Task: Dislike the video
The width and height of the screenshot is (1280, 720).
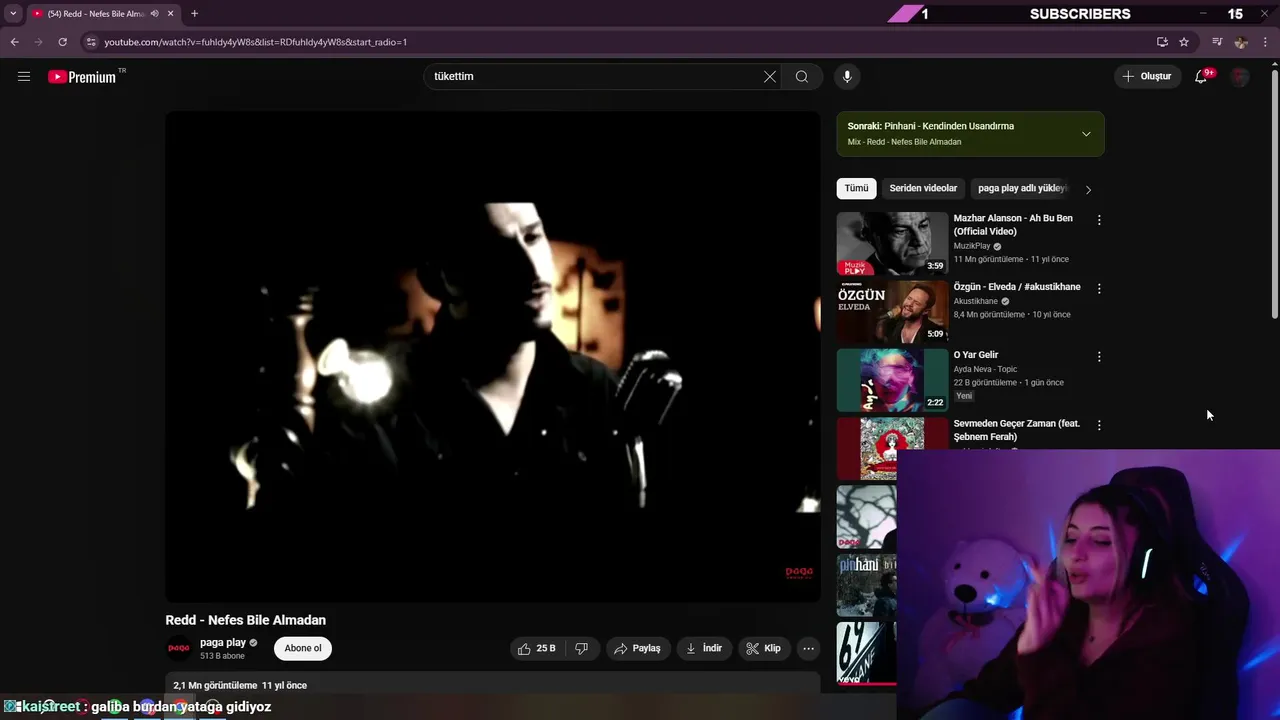Action: (x=581, y=648)
